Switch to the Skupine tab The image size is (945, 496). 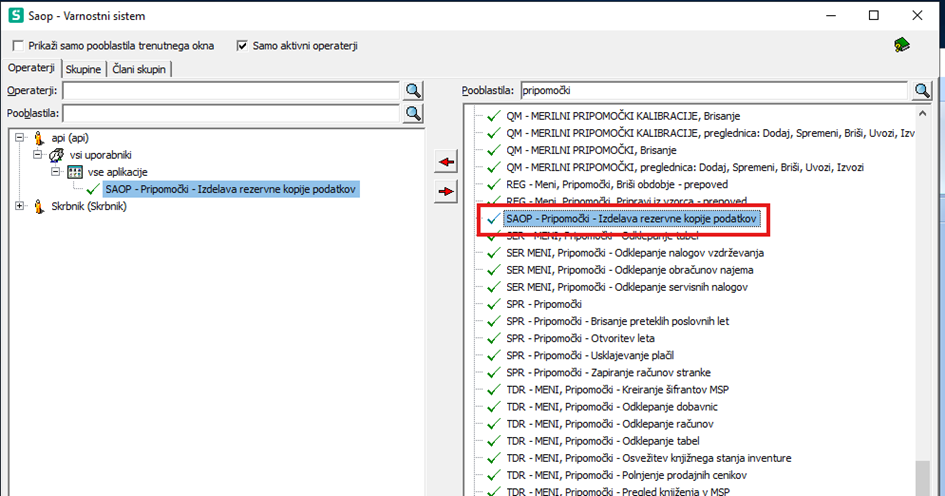(x=83, y=69)
